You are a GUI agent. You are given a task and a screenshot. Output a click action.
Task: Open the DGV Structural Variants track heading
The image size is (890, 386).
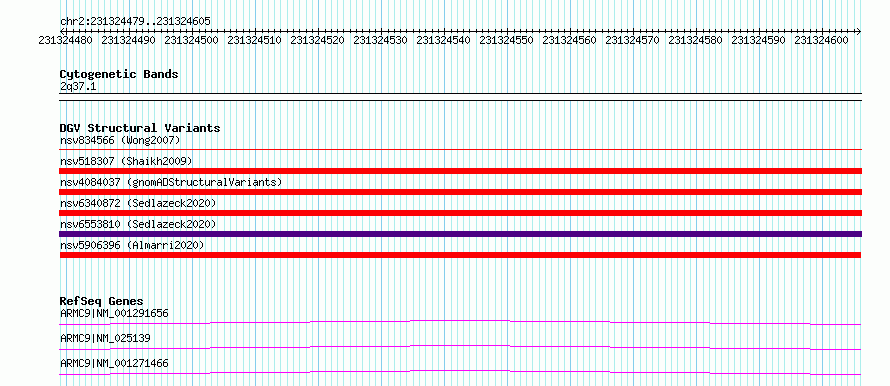[x=140, y=128]
